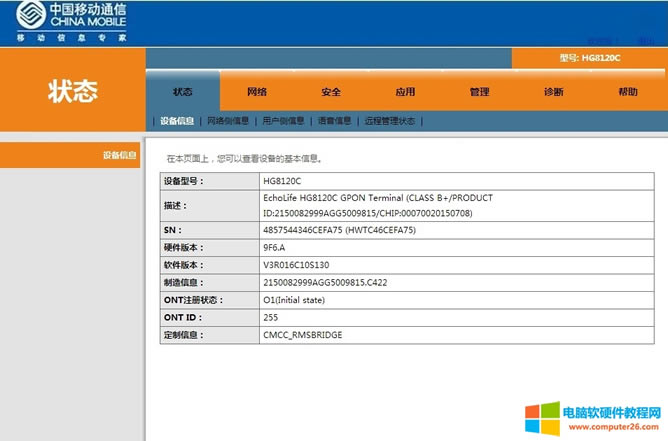
Task: Show the 用户侧信息 page
Action: tap(283, 121)
